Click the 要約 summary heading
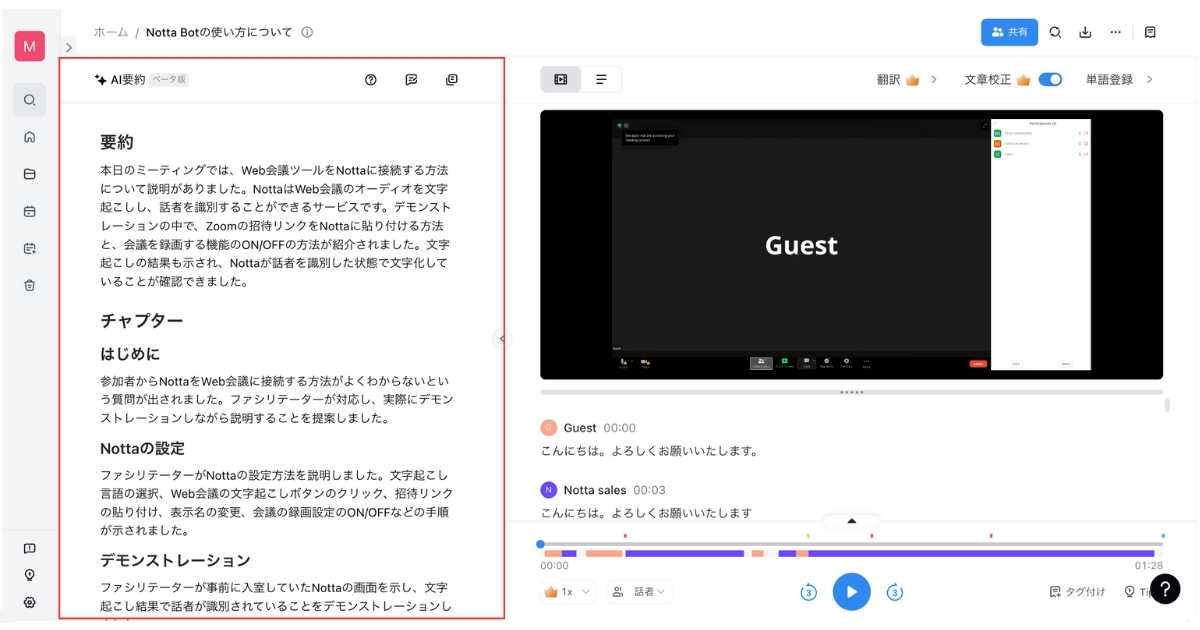The height and width of the screenshot is (630, 1200). pos(117,142)
